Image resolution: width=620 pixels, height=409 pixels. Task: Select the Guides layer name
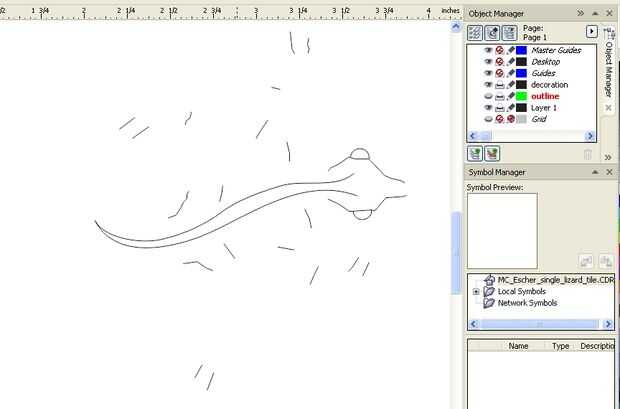tap(543, 73)
